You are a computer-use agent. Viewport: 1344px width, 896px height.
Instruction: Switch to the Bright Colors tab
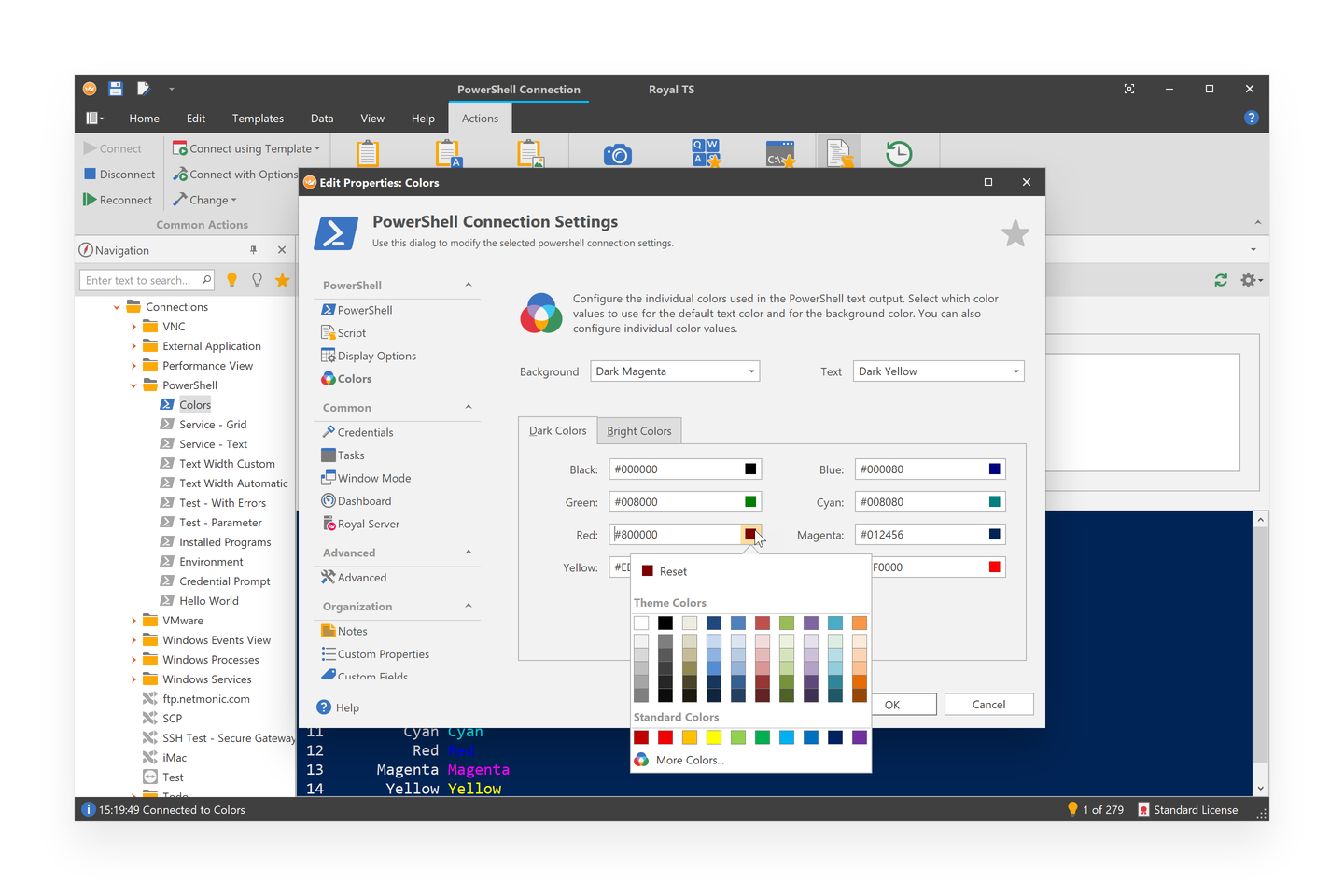638,430
